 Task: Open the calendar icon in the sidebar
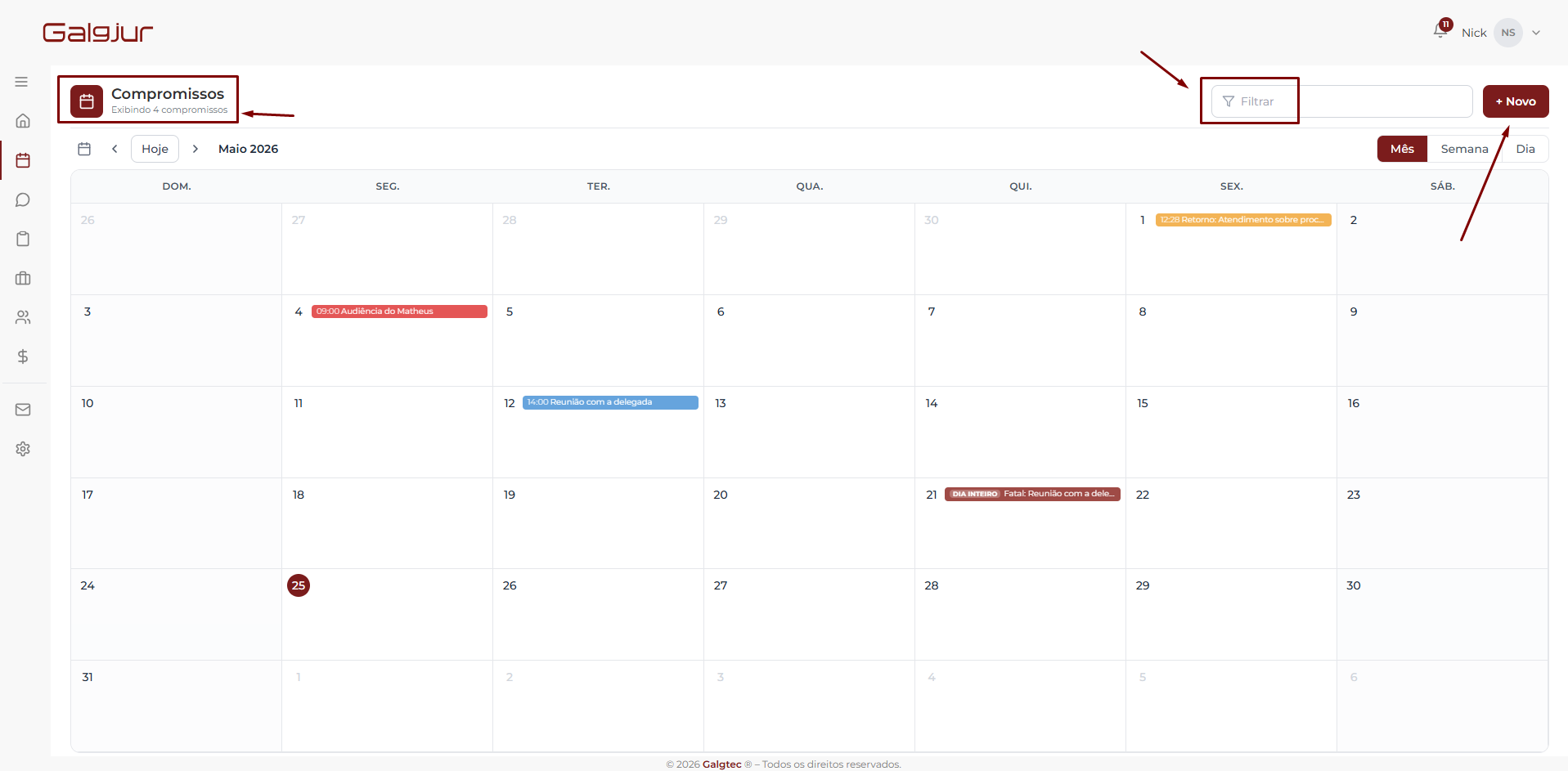[23, 160]
